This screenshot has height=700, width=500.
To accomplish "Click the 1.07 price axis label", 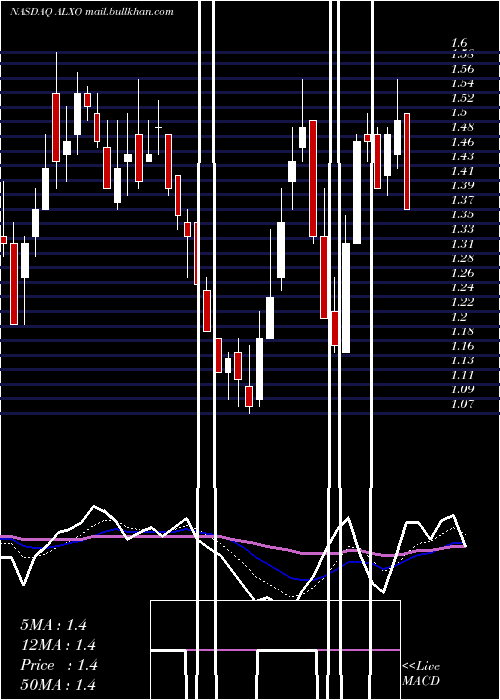I will click(x=462, y=404).
